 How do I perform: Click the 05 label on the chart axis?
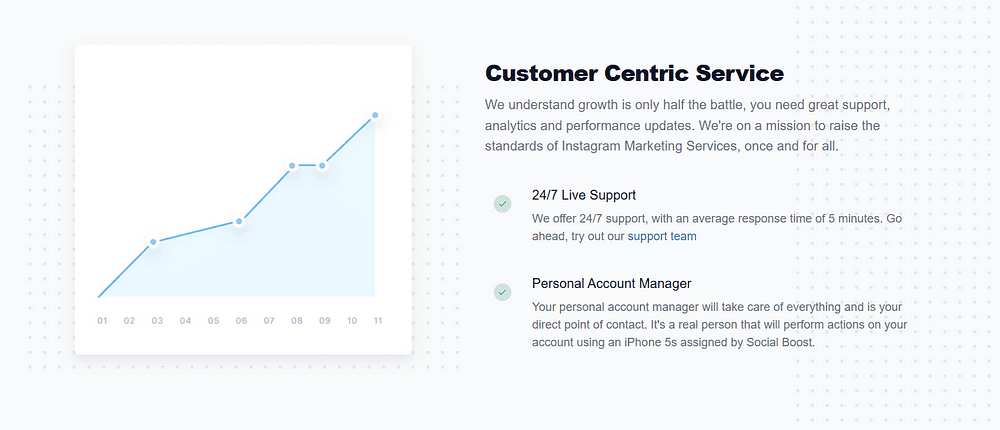[213, 321]
